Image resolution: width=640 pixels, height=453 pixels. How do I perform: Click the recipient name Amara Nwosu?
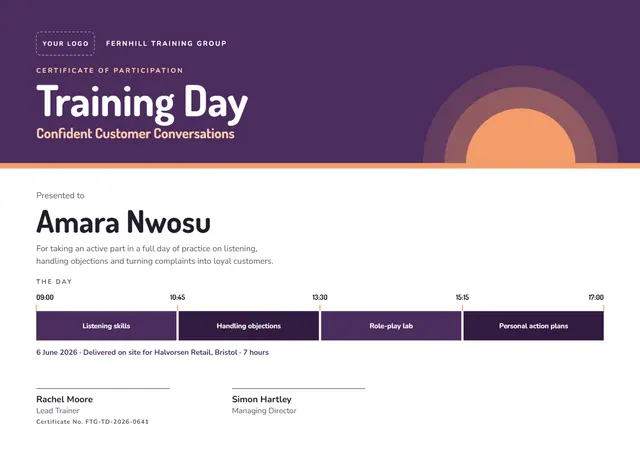tap(123, 222)
